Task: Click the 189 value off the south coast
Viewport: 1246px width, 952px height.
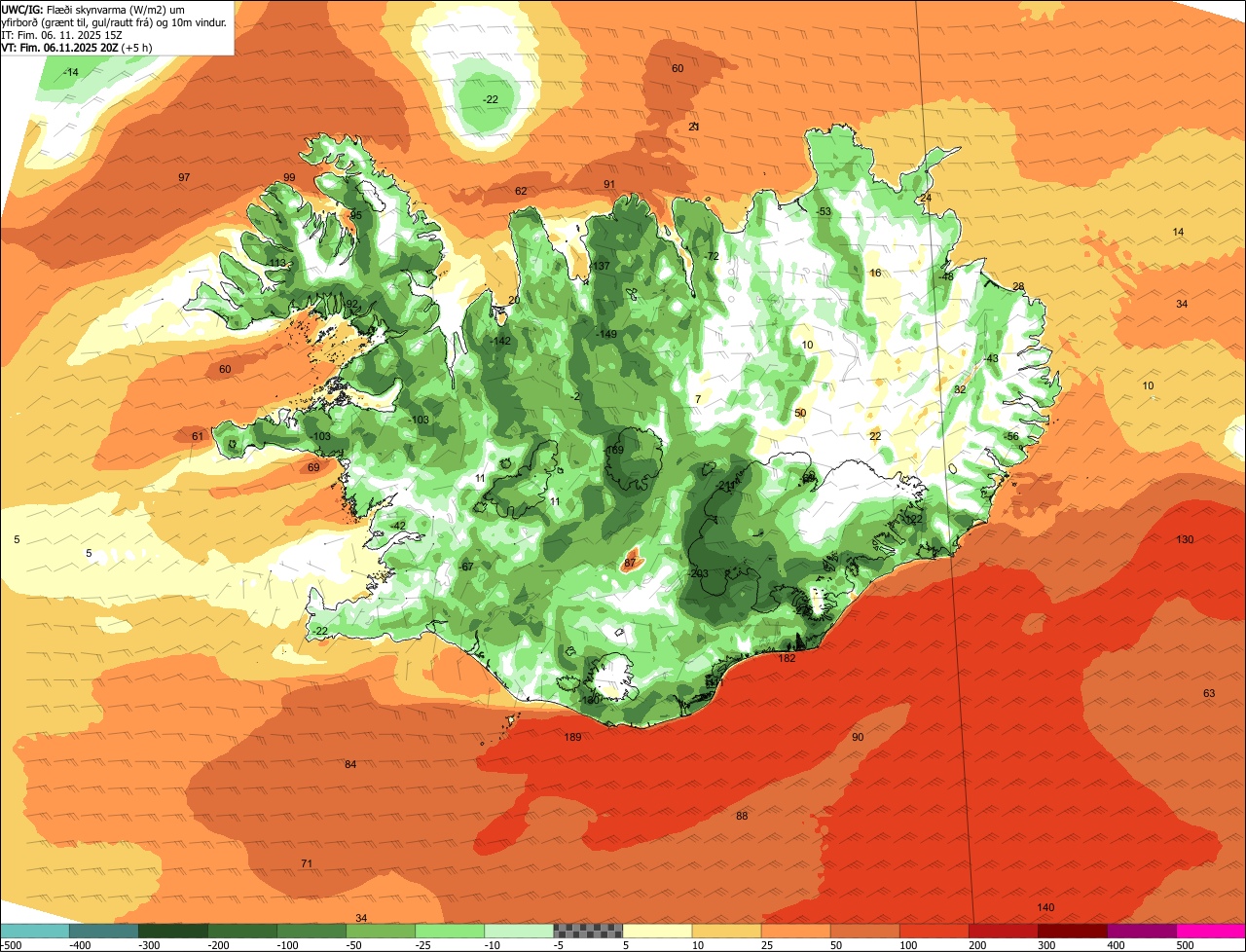Action: tap(572, 737)
